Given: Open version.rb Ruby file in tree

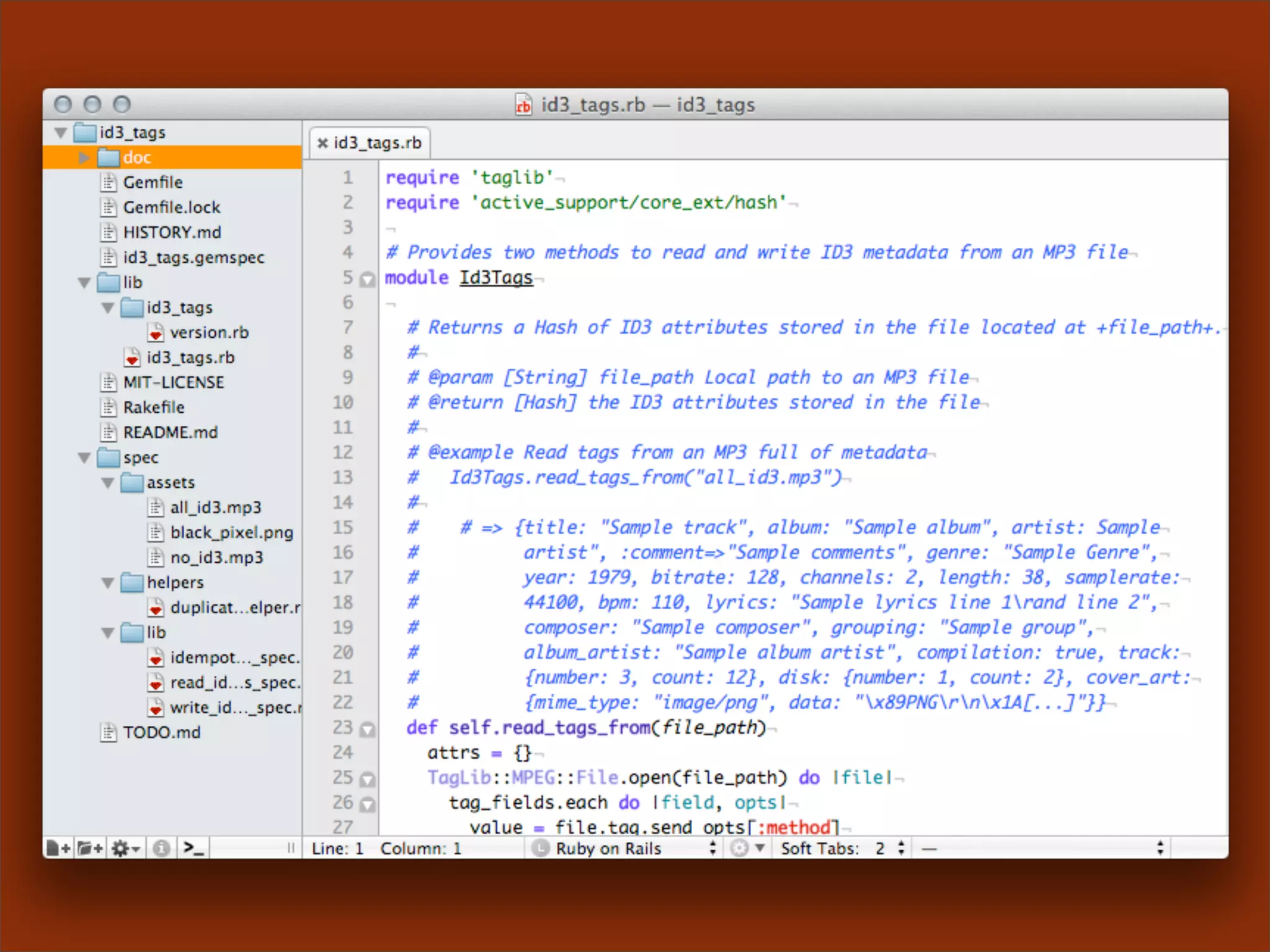Looking at the screenshot, I should 209,333.
